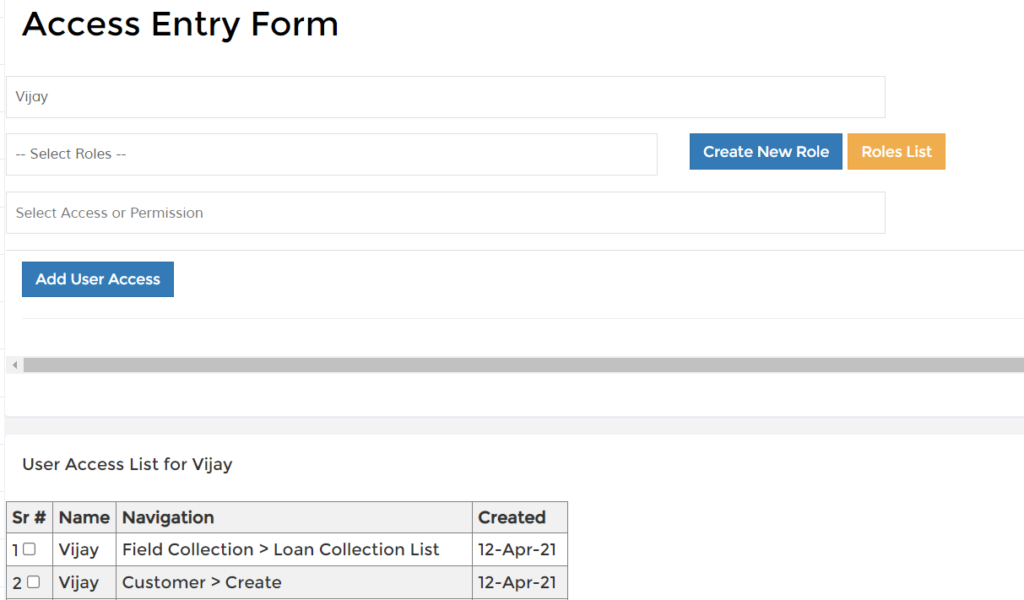Click the horizontal scrollbar track
This screenshot has width=1024, height=600.
pos(524,365)
